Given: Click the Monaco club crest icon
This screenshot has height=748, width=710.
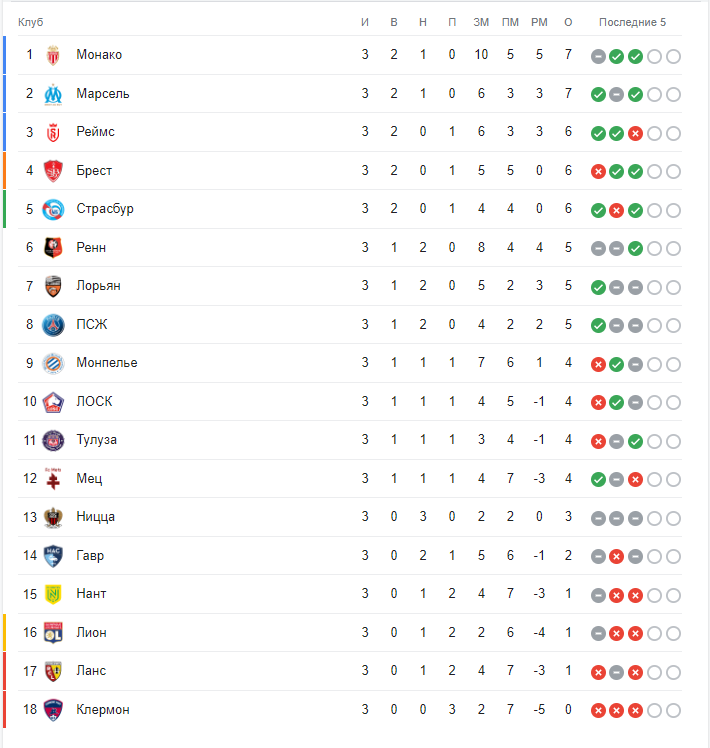Looking at the screenshot, I should tap(53, 55).
